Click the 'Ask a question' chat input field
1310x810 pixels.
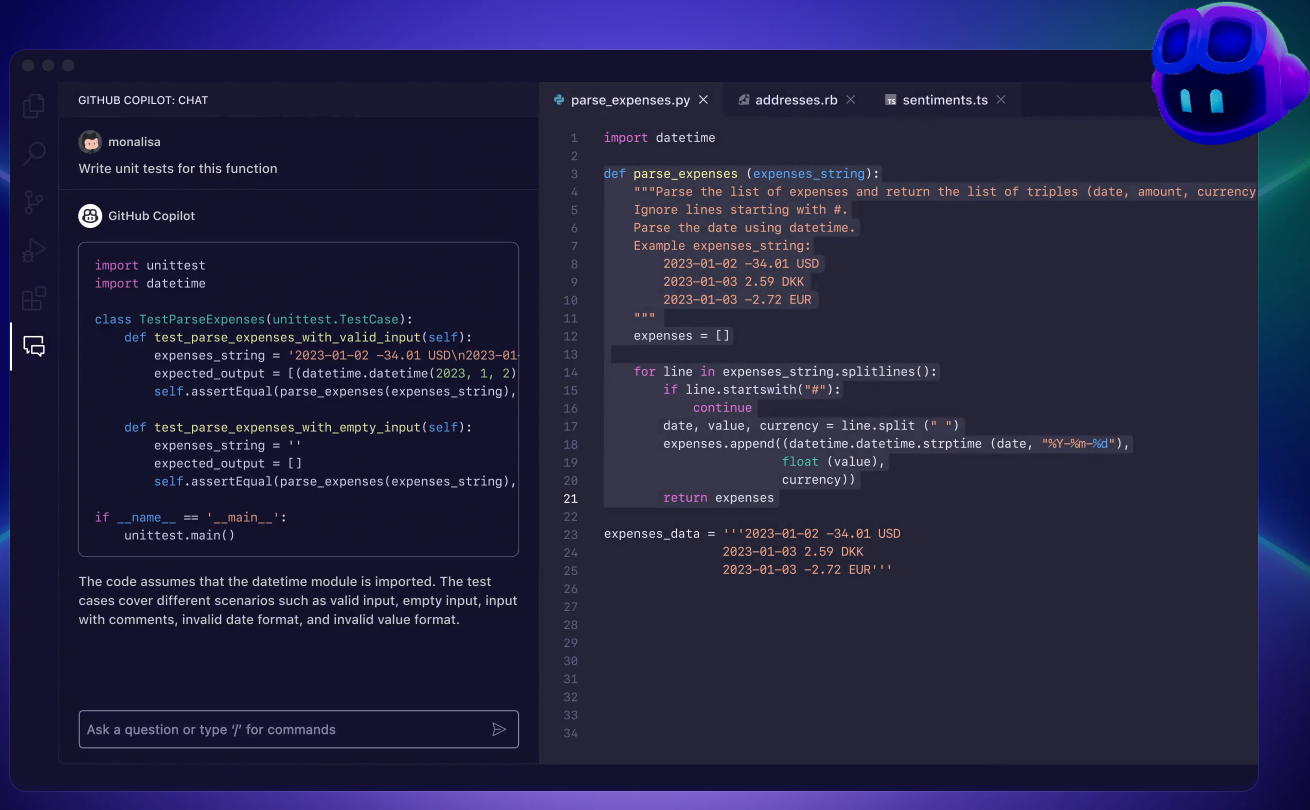tap(299, 729)
